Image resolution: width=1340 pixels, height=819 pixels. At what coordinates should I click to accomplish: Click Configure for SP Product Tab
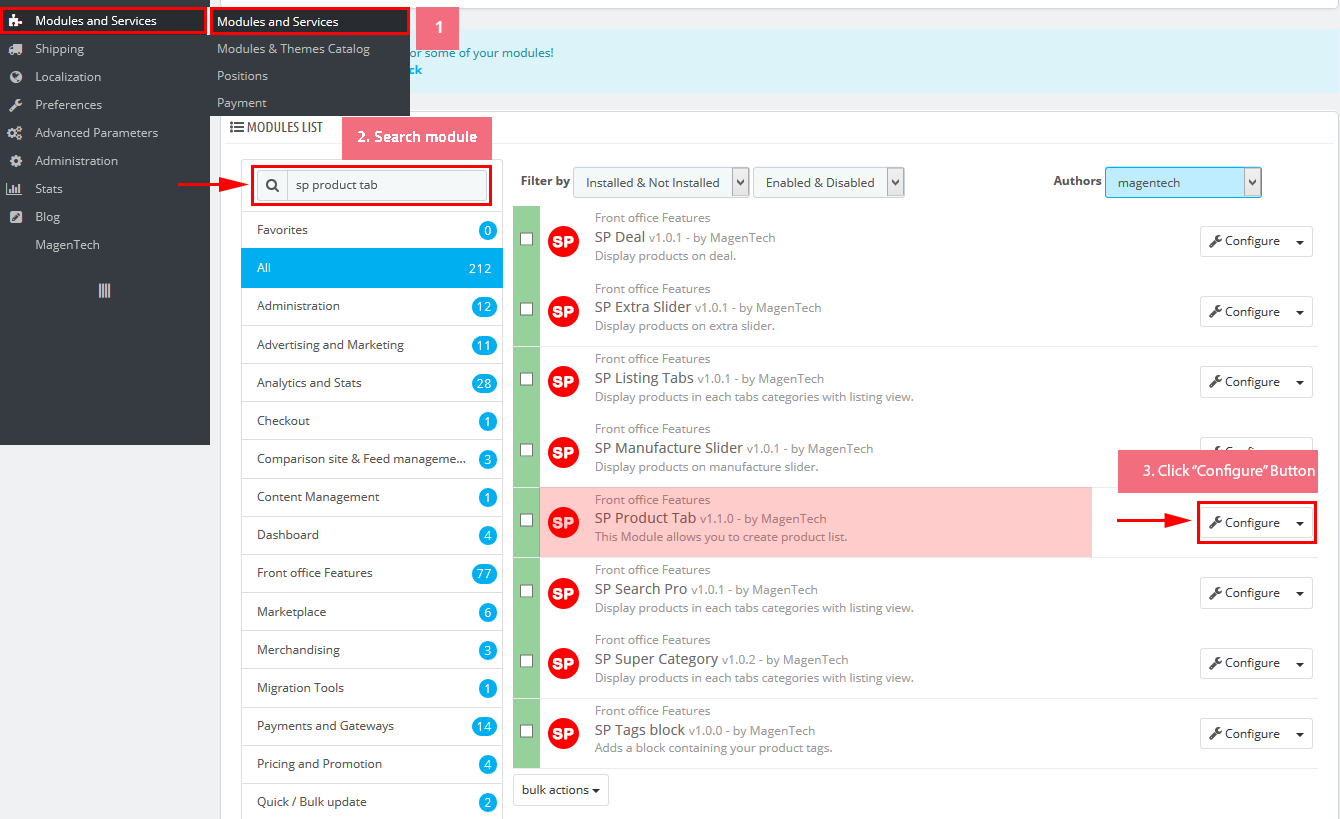[x=1245, y=523]
